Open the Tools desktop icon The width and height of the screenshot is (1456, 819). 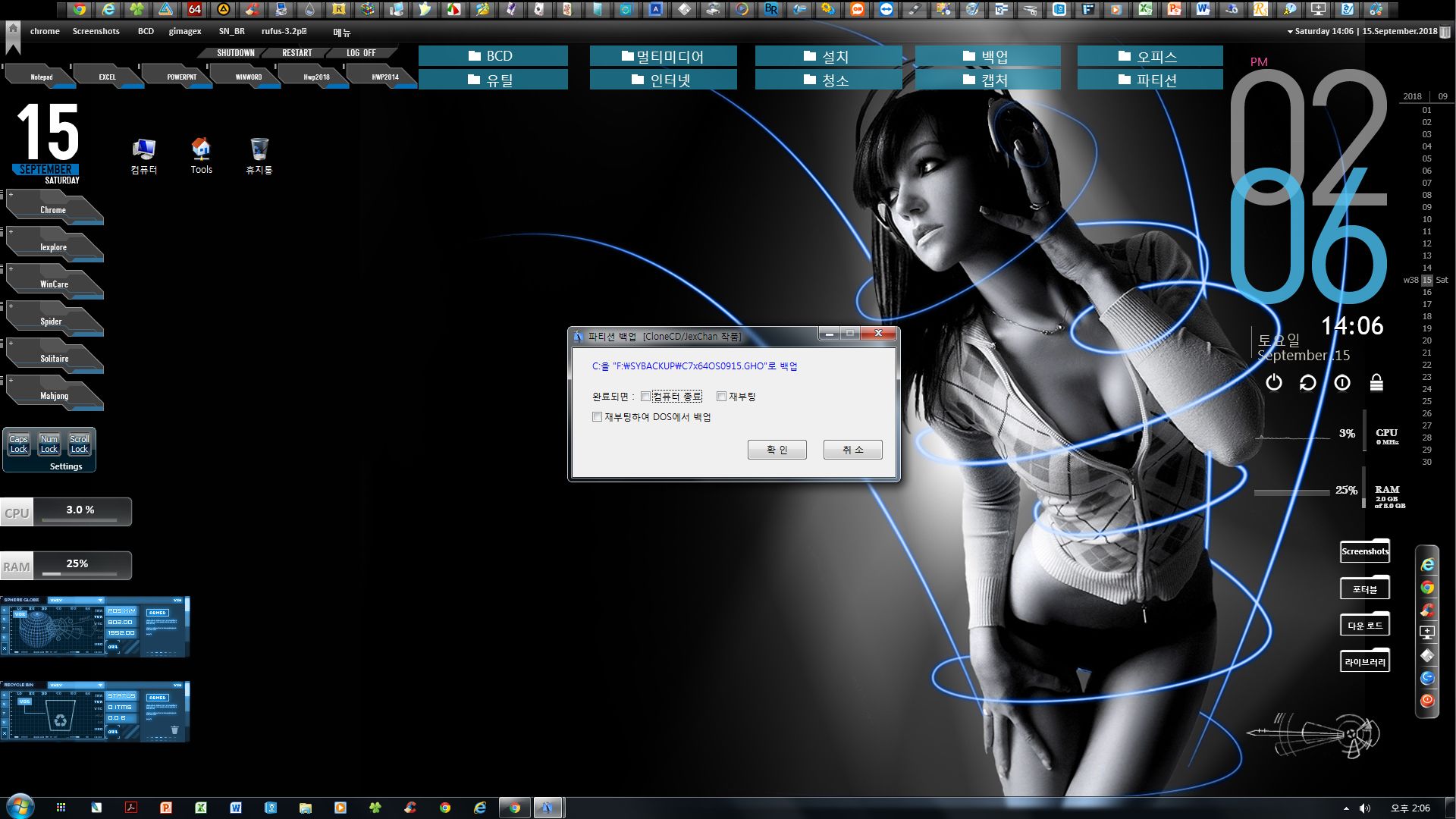pyautogui.click(x=201, y=156)
